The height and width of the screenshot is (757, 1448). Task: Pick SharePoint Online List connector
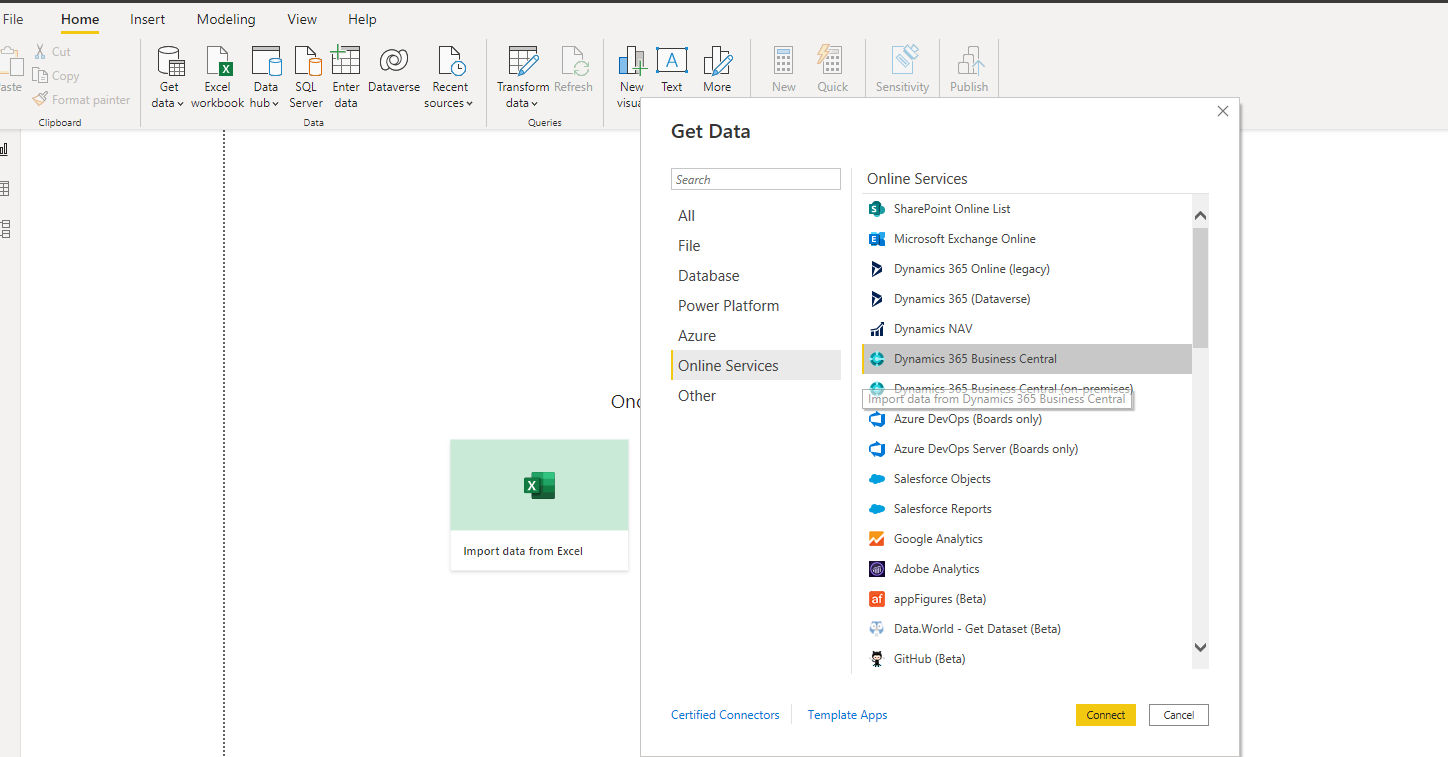[951, 209]
